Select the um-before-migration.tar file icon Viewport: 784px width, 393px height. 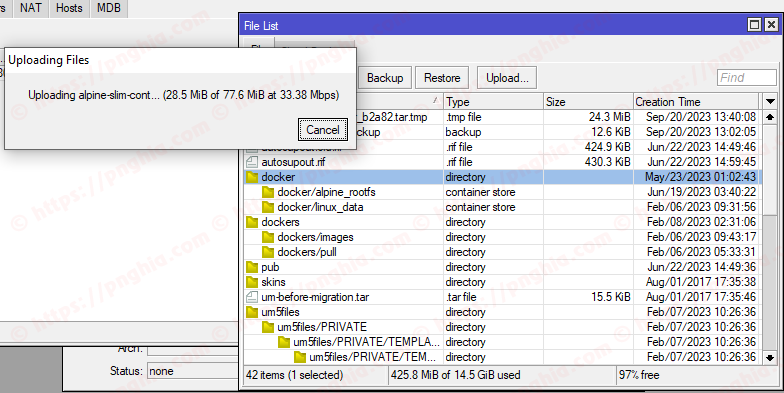click(252, 297)
